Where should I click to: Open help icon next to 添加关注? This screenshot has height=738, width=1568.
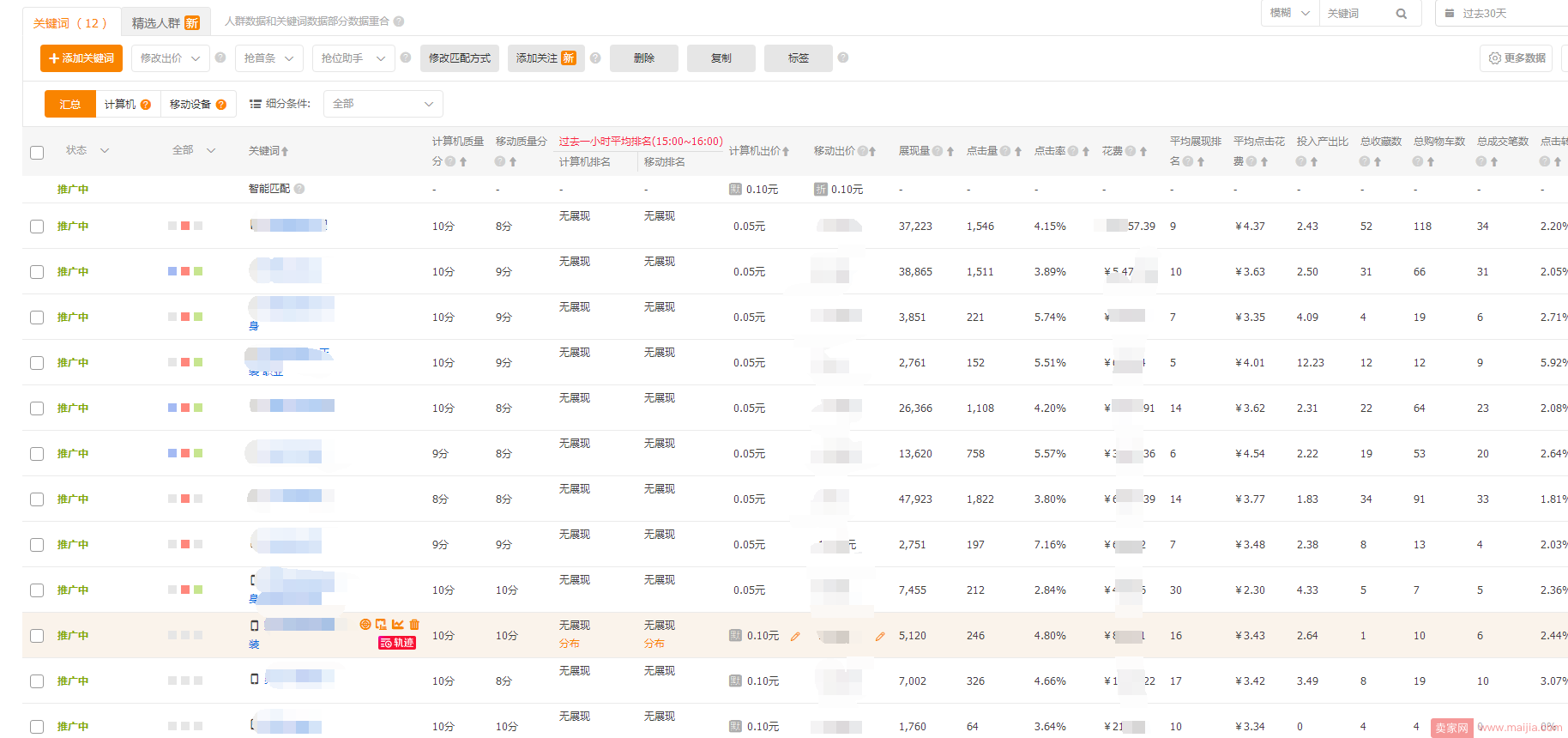[x=595, y=57]
